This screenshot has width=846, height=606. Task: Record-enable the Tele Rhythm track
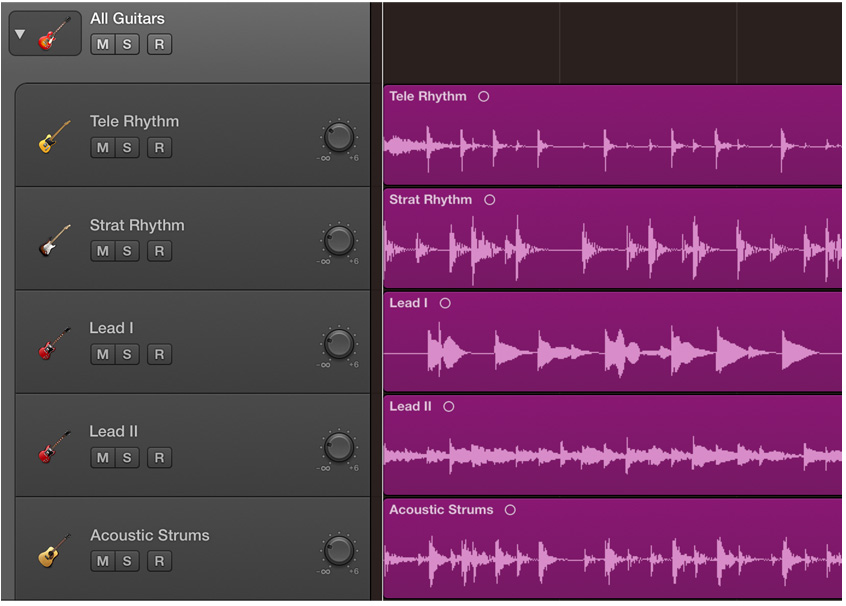159,147
